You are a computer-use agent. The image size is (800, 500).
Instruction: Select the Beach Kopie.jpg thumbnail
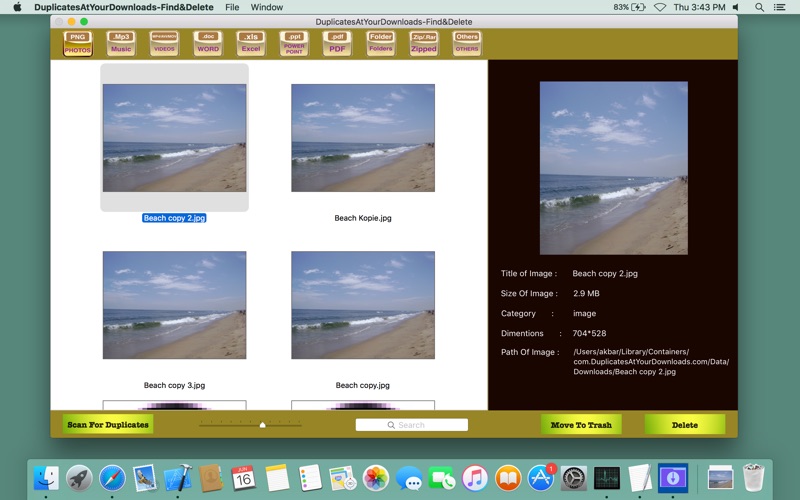click(363, 138)
